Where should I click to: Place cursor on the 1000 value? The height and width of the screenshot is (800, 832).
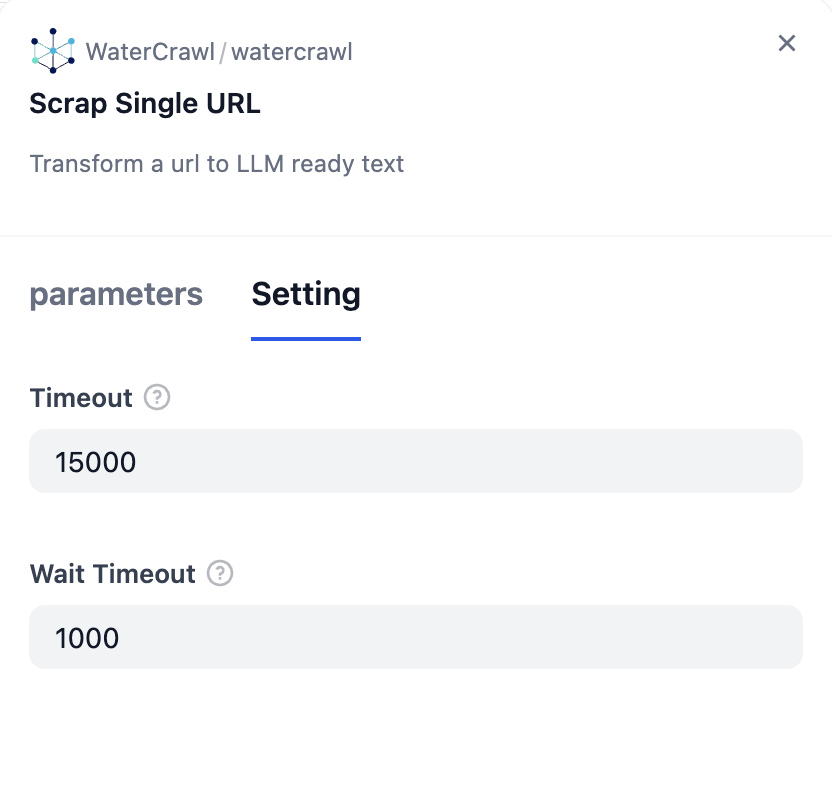pos(88,638)
